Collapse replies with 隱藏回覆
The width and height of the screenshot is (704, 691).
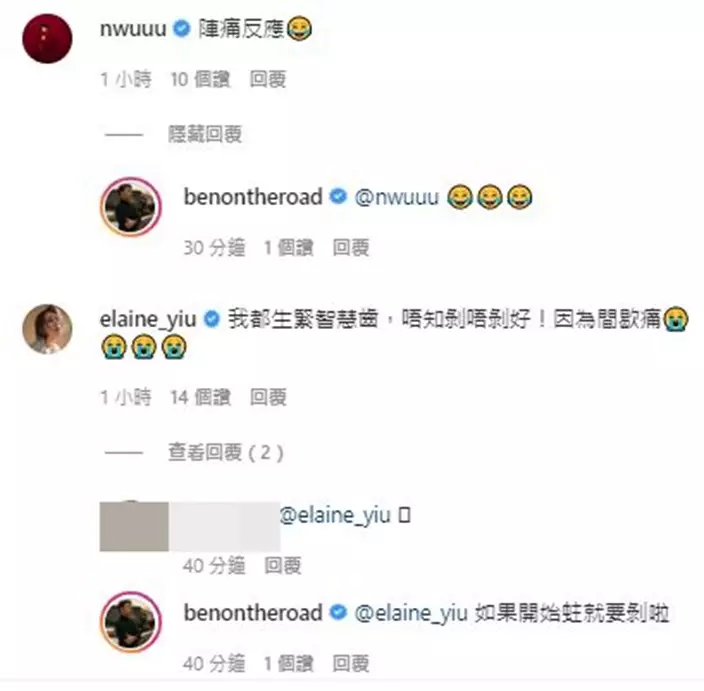(x=205, y=134)
